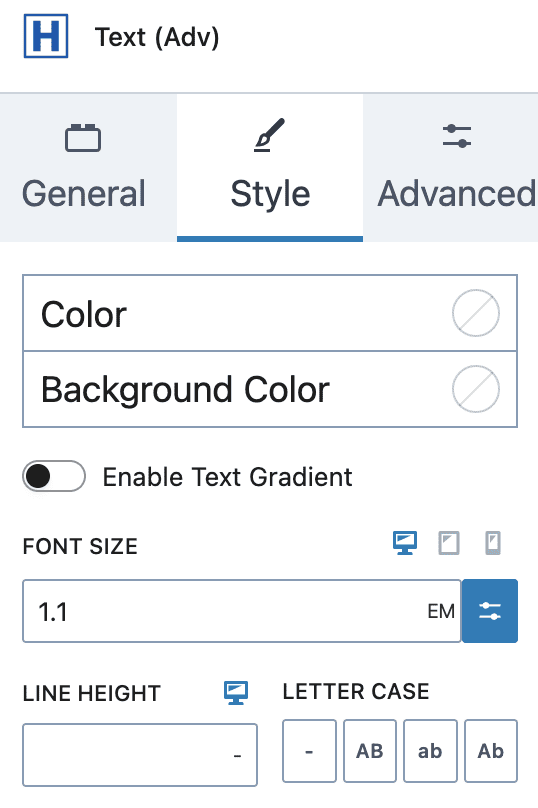Click the Advanced tab sliders icon

point(457,136)
